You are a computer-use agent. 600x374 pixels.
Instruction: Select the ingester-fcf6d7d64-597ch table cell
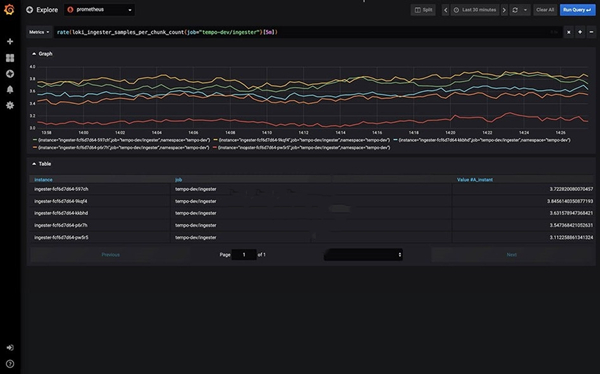tap(100, 189)
